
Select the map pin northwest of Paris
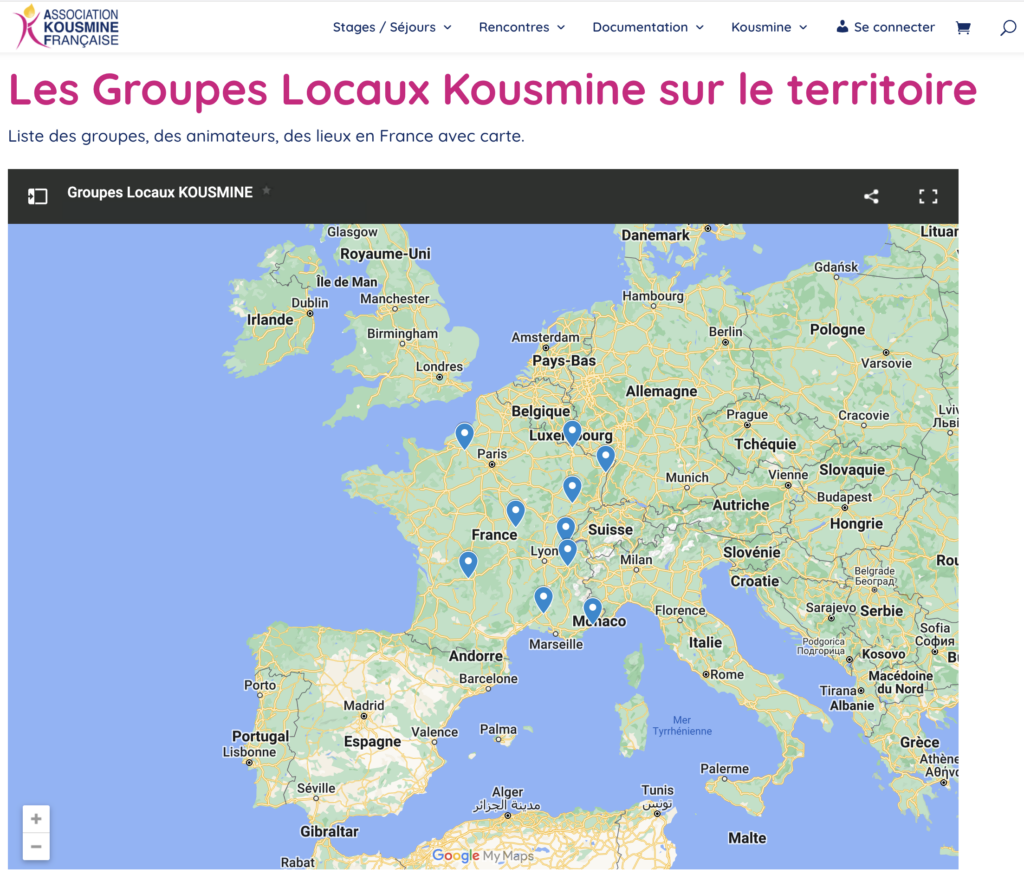pos(464,436)
